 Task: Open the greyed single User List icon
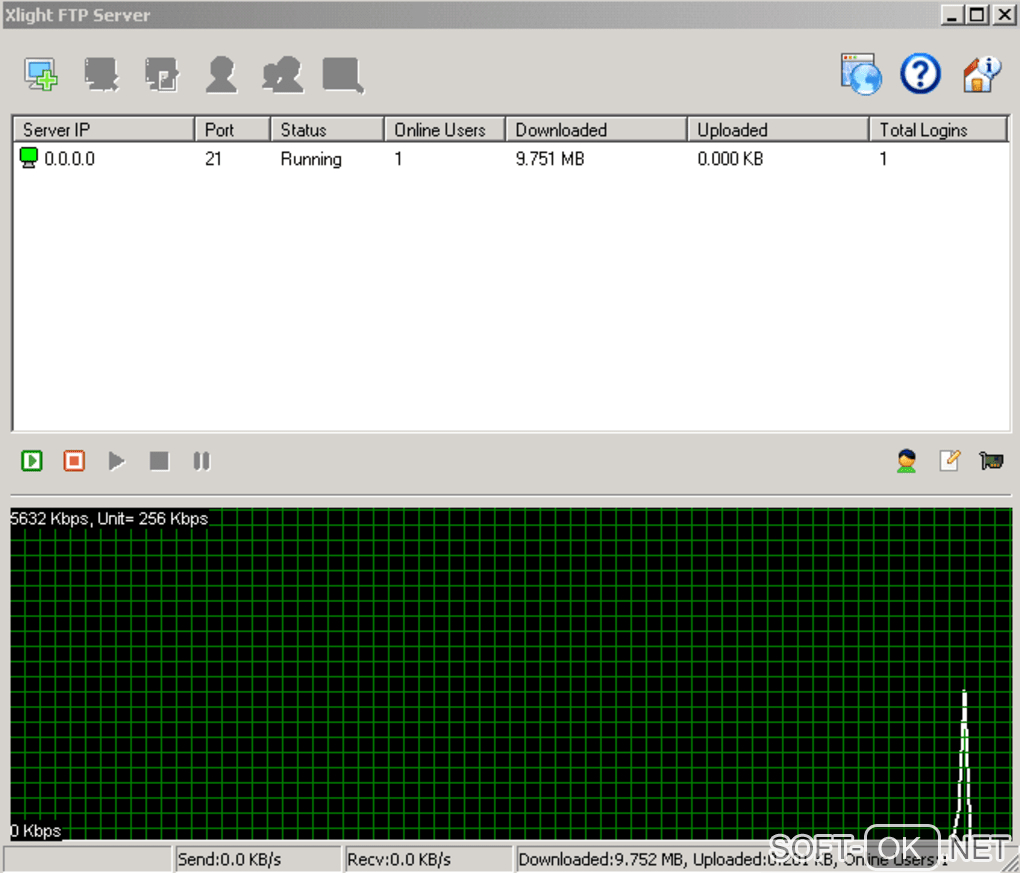221,75
